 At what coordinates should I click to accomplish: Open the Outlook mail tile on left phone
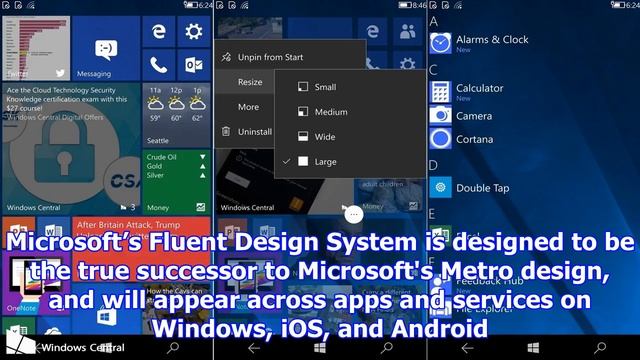193,65
